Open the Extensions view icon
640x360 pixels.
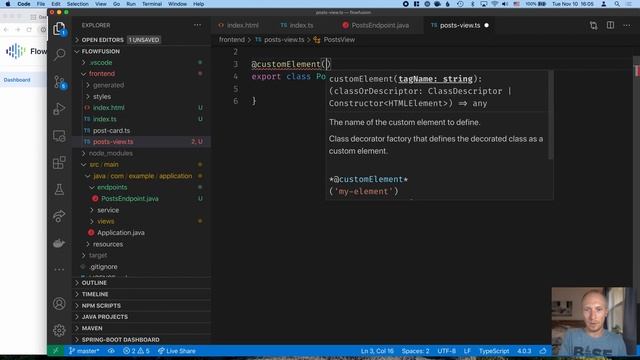coord(59,162)
